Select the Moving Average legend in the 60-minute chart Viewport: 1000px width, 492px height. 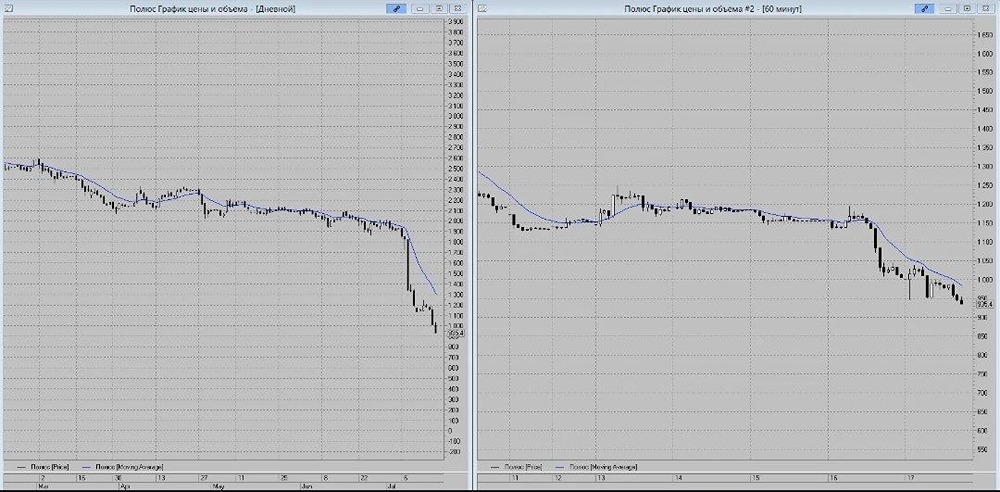click(595, 467)
